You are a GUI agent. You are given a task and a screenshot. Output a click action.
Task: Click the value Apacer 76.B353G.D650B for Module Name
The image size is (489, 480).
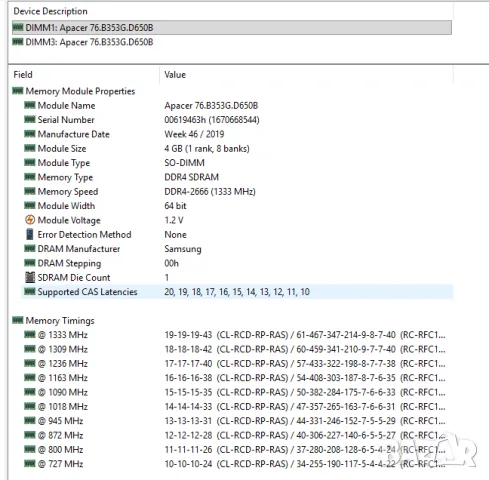(x=211, y=106)
